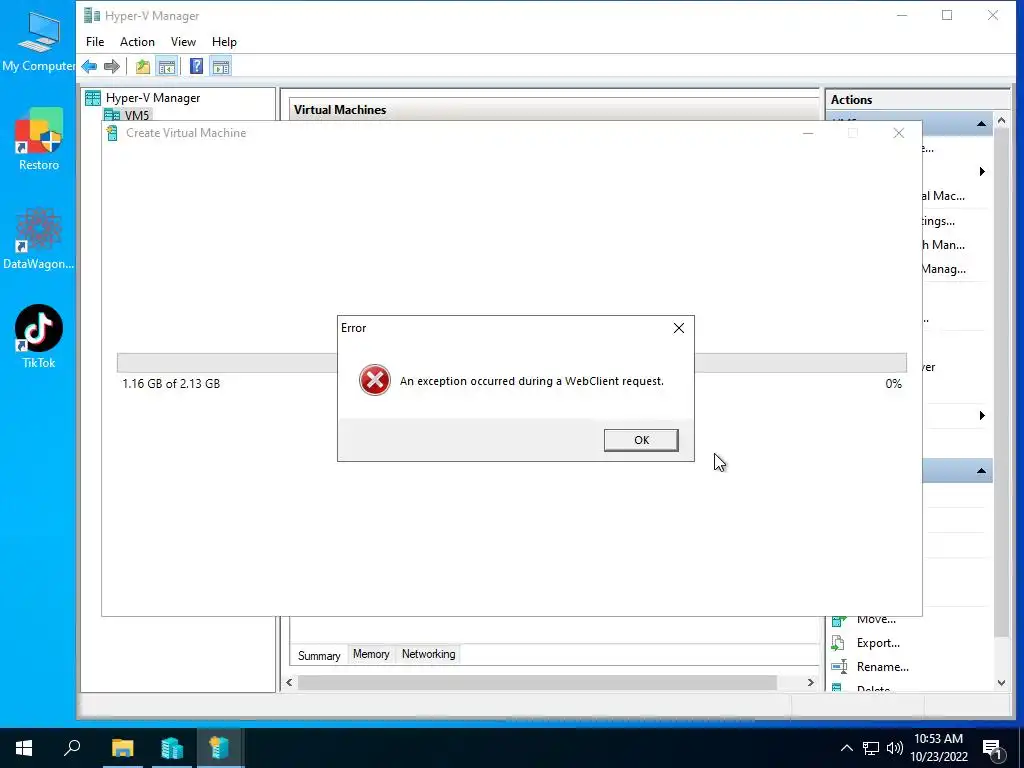This screenshot has height=768, width=1024.
Task: Select the Hyper-V Manager root tree node
Action: coord(153,98)
